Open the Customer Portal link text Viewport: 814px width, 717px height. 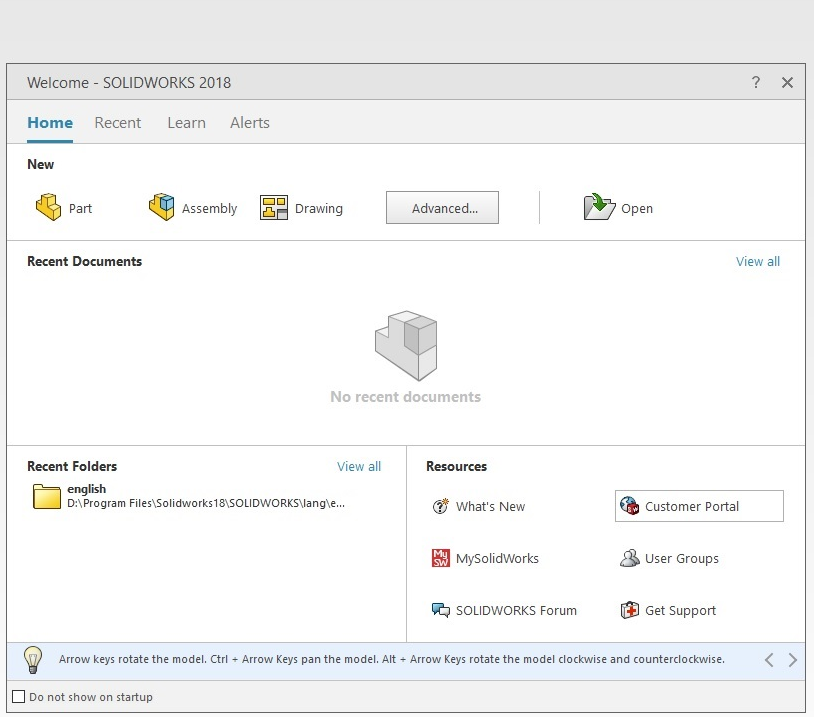[692, 506]
